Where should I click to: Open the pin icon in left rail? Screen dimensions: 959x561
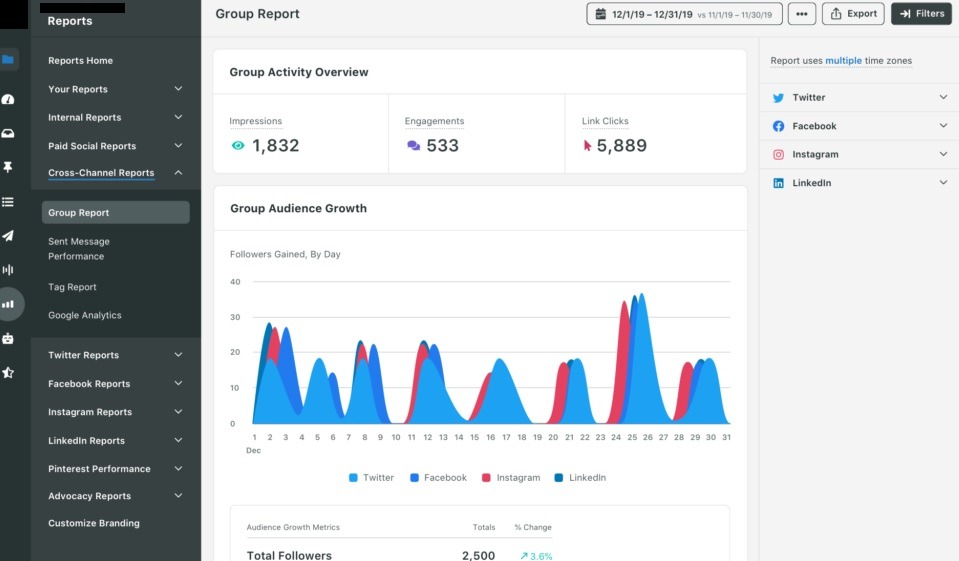[8, 167]
